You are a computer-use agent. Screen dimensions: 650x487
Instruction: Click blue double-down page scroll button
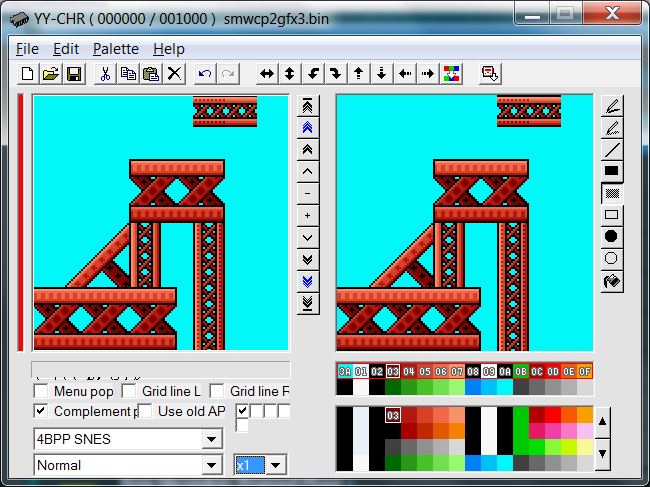coord(308,282)
